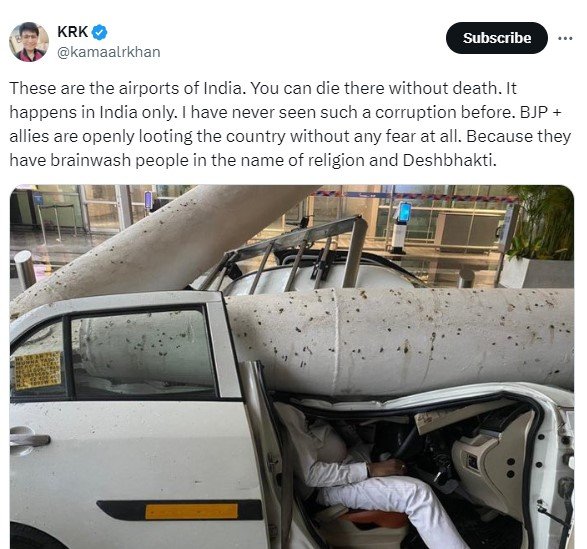Visit the @kamaalrkhan handle link

109,52
